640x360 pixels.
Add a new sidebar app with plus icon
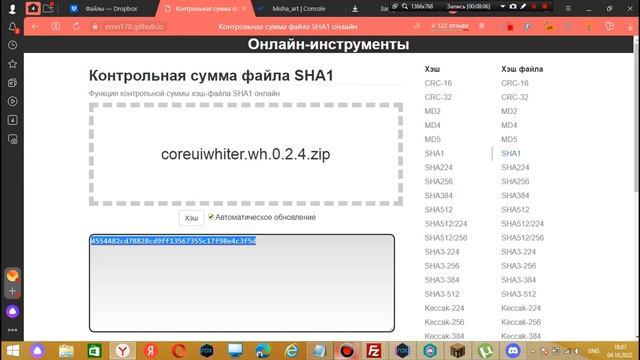click(12, 291)
